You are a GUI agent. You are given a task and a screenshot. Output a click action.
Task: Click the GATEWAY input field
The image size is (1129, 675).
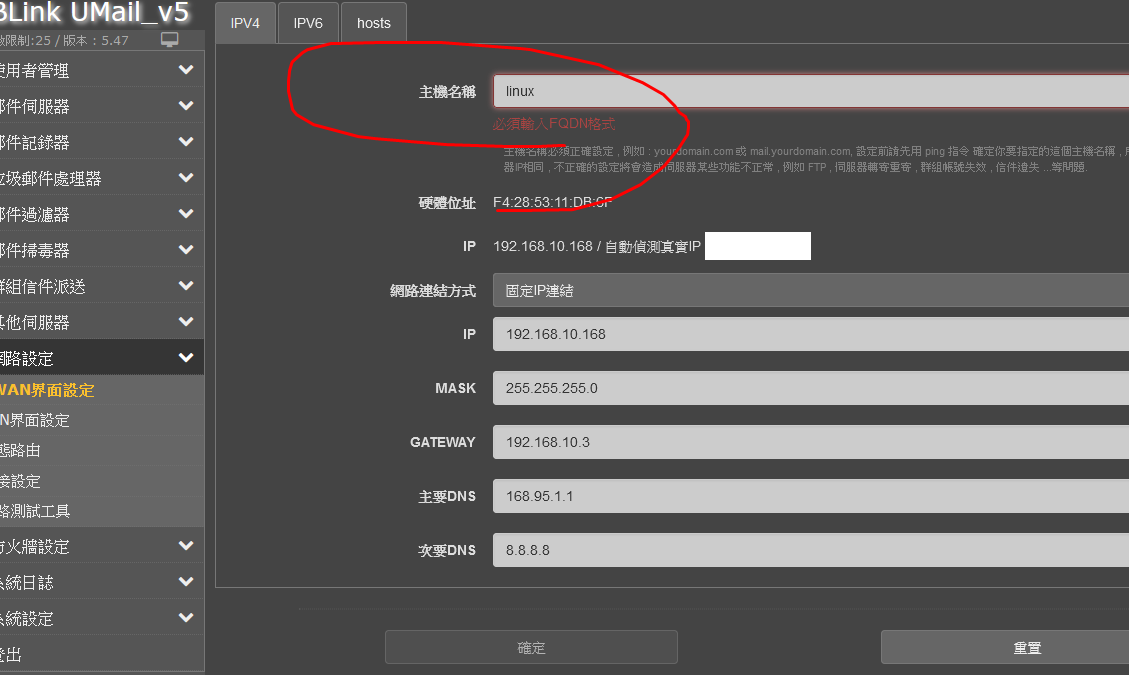point(810,442)
